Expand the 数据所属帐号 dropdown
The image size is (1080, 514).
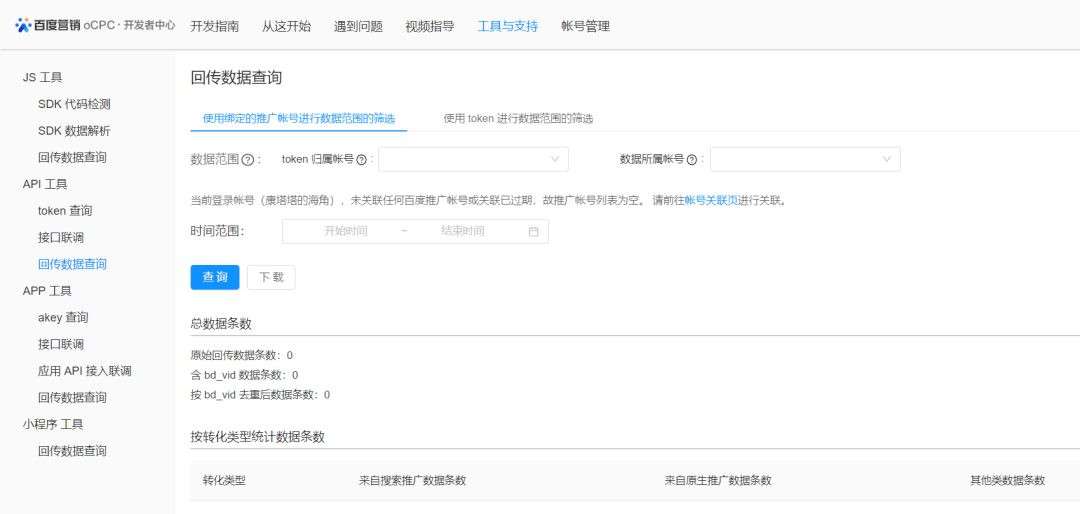(x=805, y=159)
